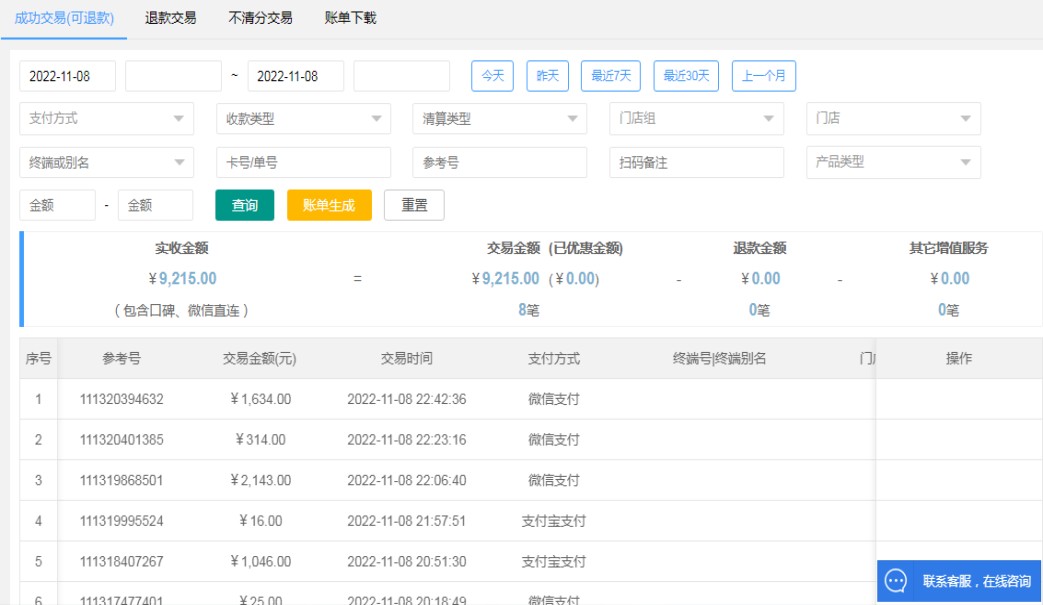
Task: Expand the 终端或别名 dropdown
Action: pyautogui.click(x=106, y=162)
